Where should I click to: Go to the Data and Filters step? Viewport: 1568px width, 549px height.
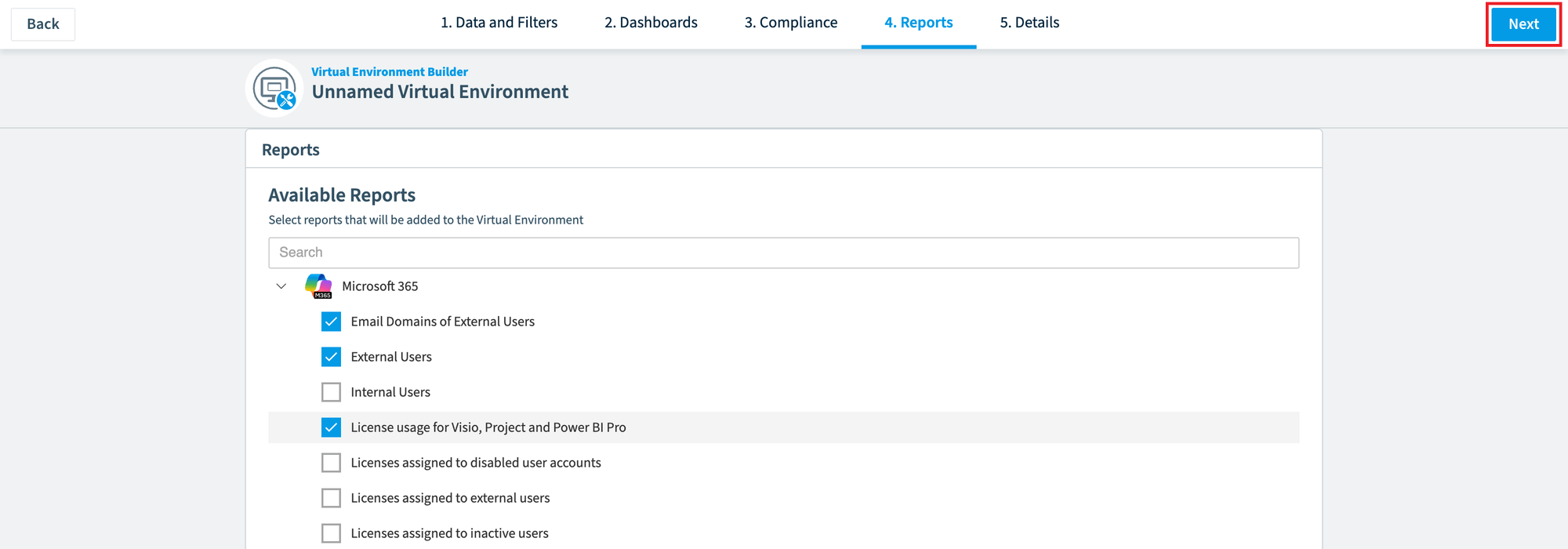(499, 23)
